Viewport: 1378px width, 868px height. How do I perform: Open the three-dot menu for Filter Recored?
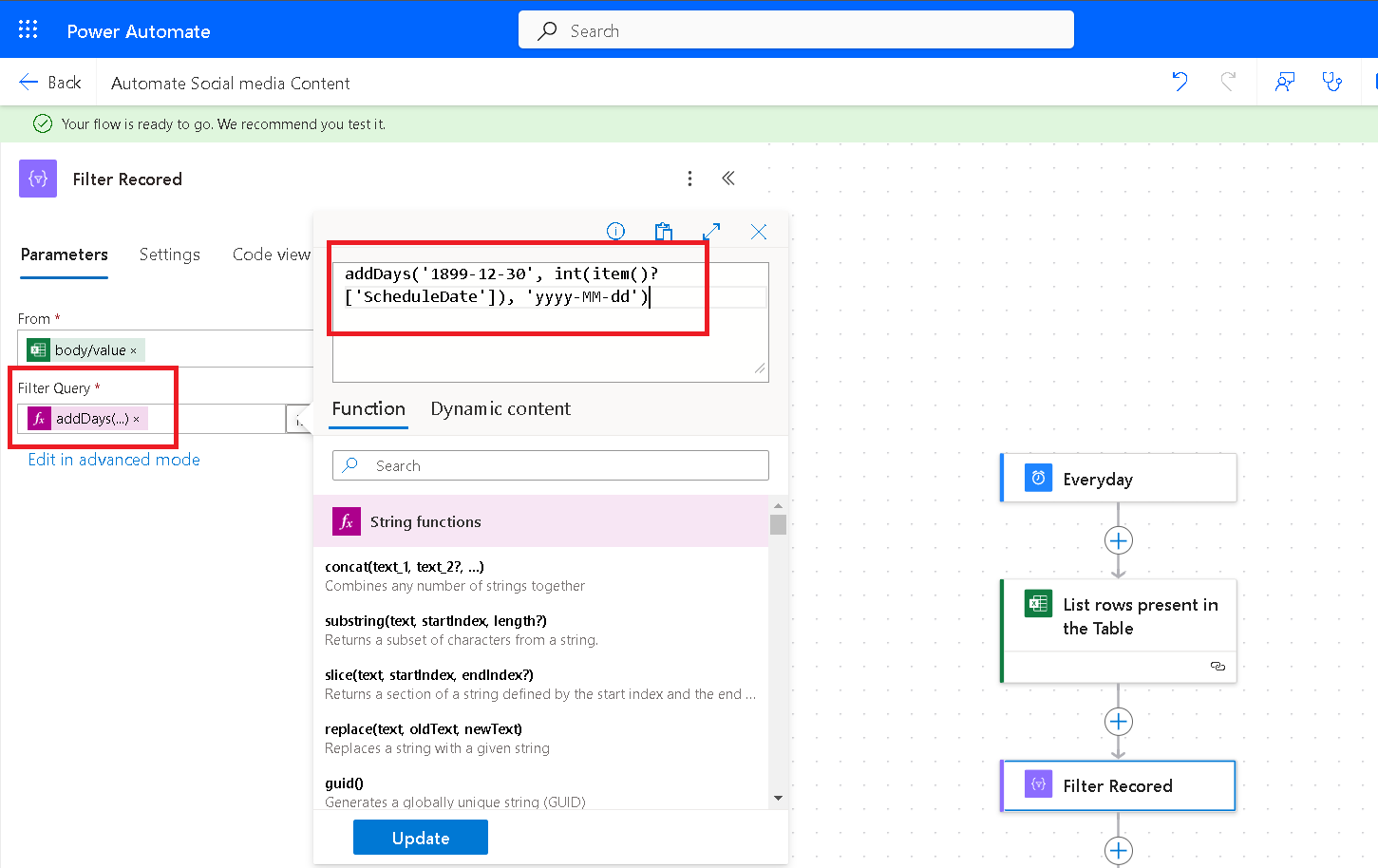[x=689, y=179]
